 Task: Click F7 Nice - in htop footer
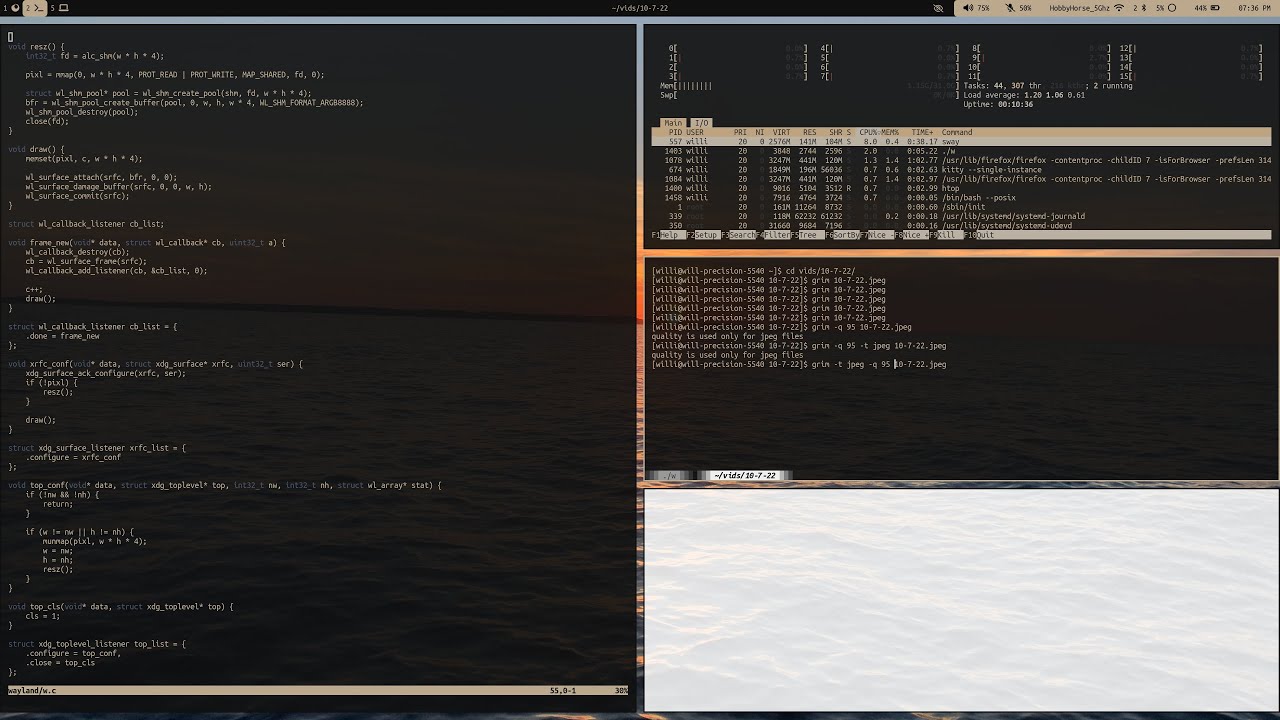click(877, 235)
